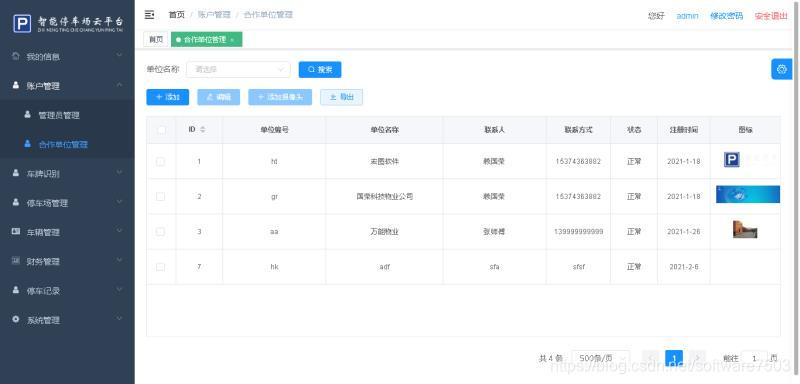This screenshot has height=384, width=800.
Task: Click 首页 in the breadcrumb
Action: 177,15
